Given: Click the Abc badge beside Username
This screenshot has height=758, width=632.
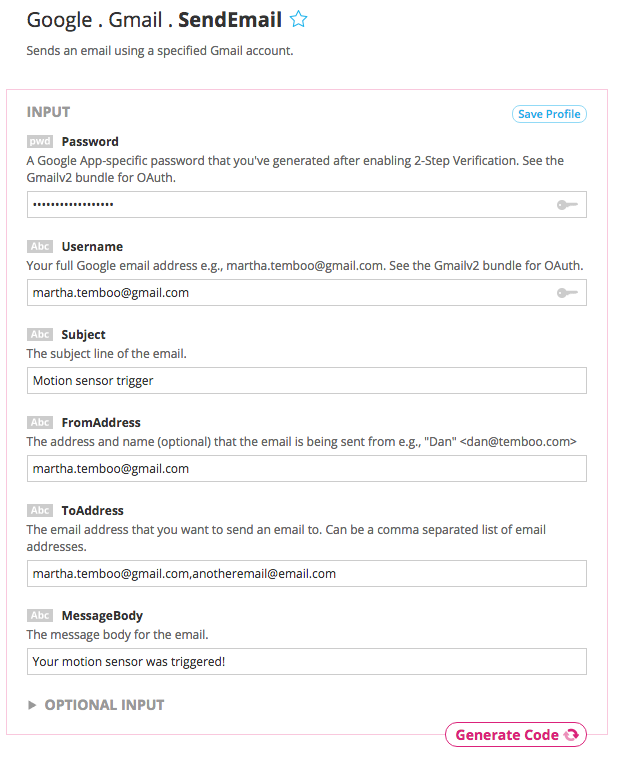Looking at the screenshot, I should pos(40,246).
